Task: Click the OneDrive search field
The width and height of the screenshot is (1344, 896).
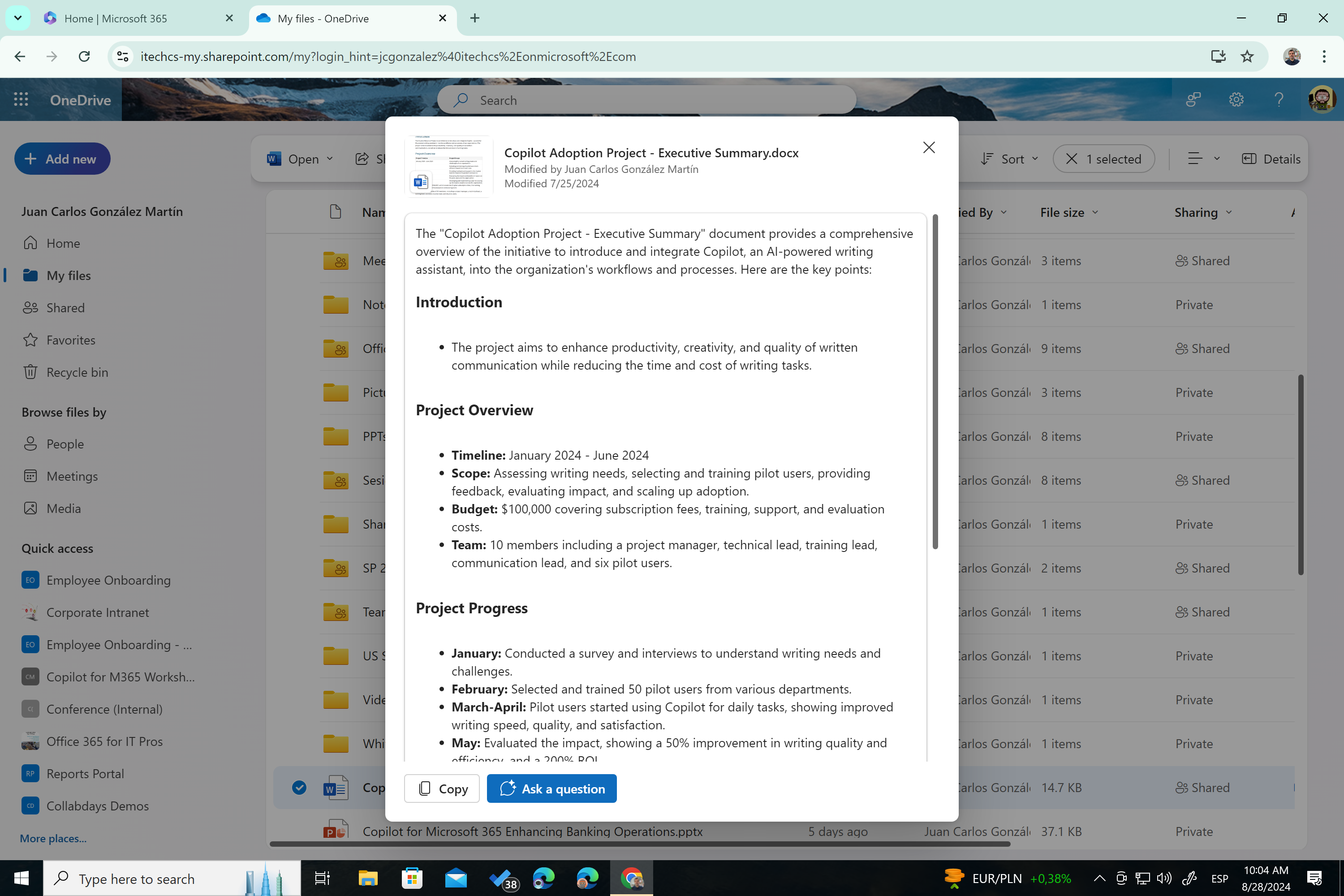Action: coord(646,99)
